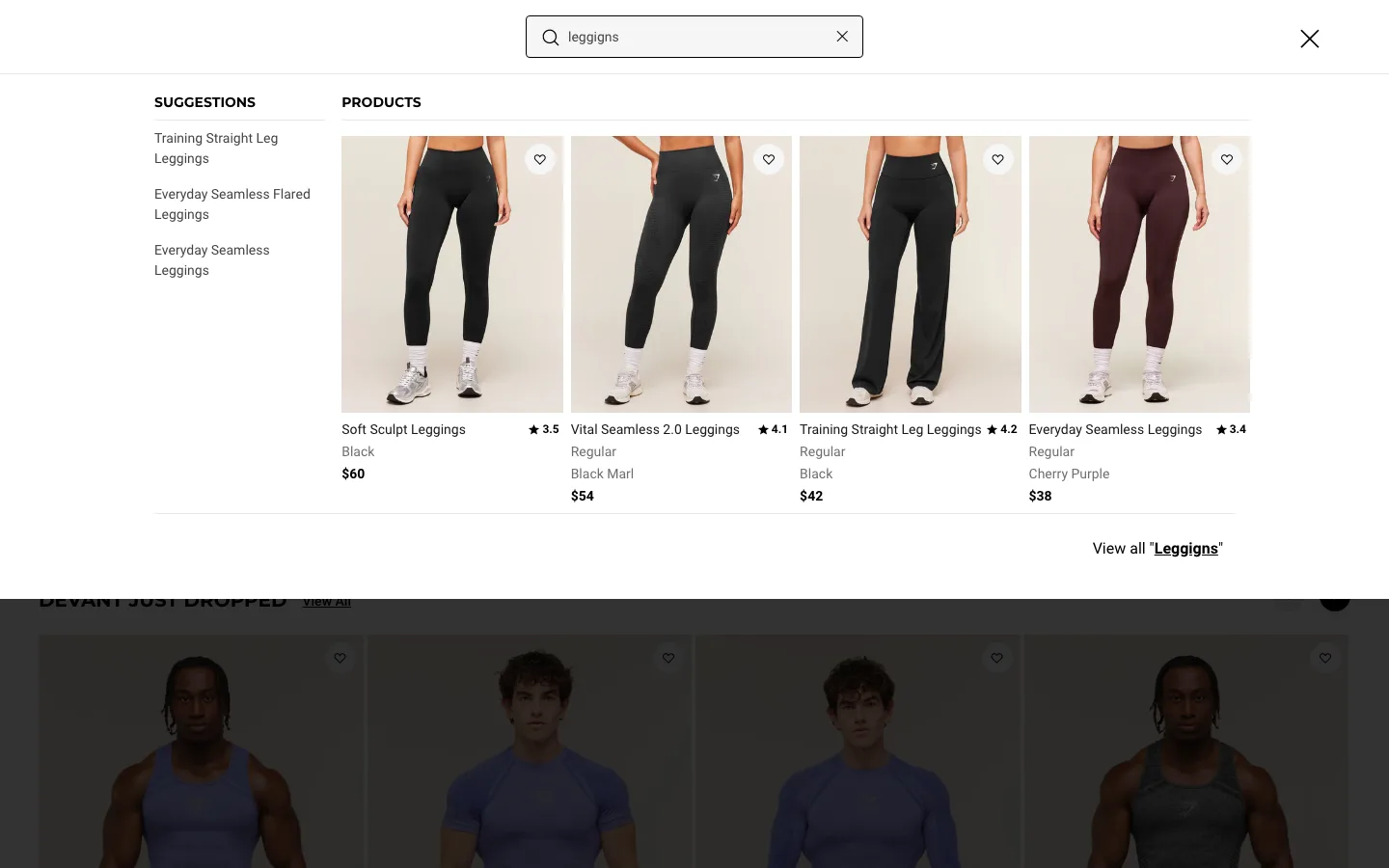Add Training Straight Leg Leggings to wishlist
Viewport: 1389px width, 868px height.
(x=998, y=159)
